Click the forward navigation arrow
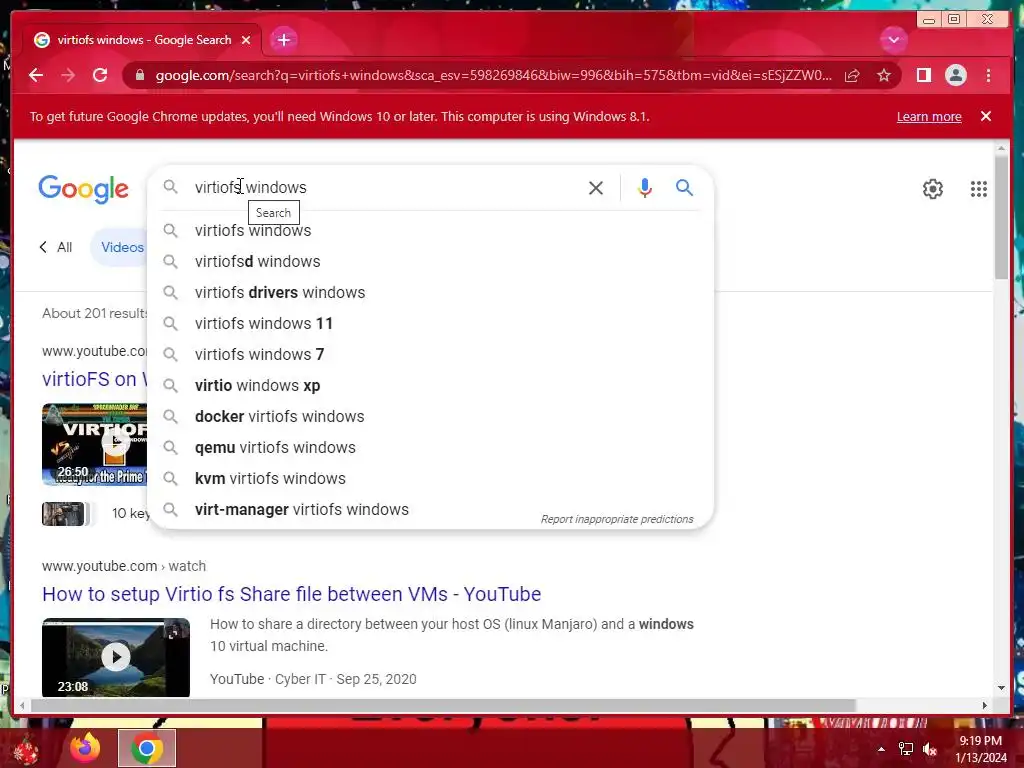 [68, 75]
